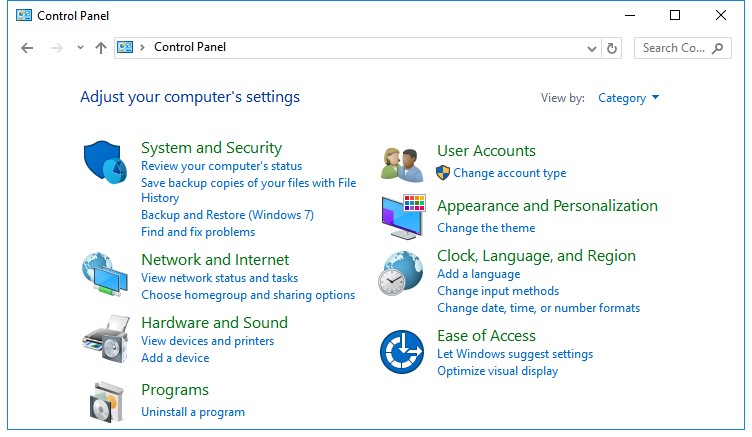
Task: Click Change input methods
Action: 498,291
